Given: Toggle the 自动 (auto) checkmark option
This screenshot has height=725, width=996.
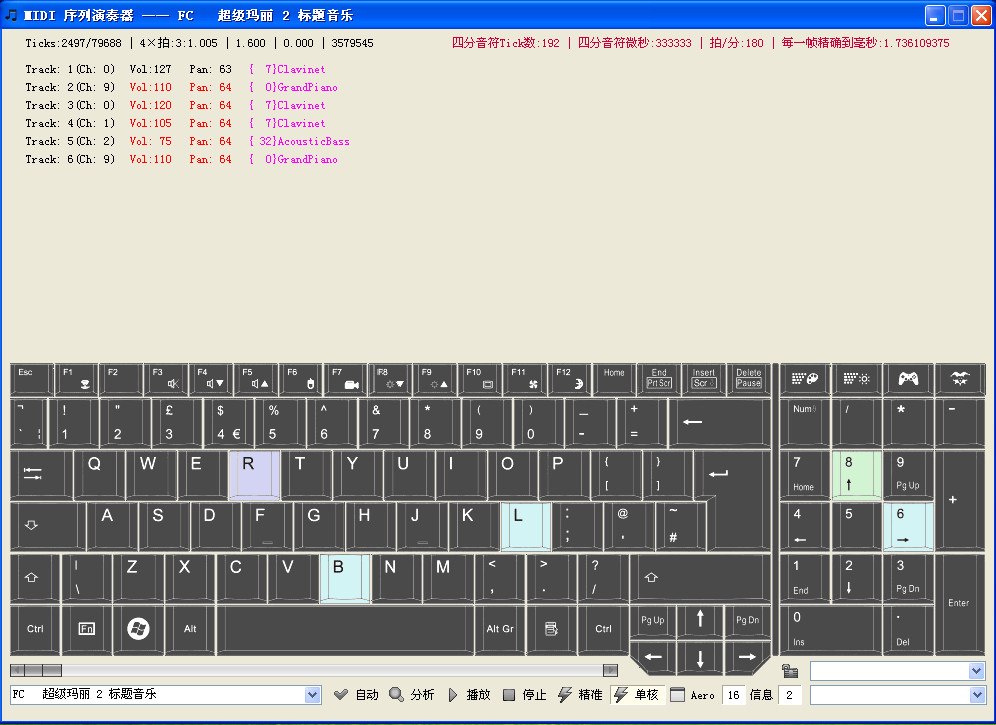Looking at the screenshot, I should point(356,695).
